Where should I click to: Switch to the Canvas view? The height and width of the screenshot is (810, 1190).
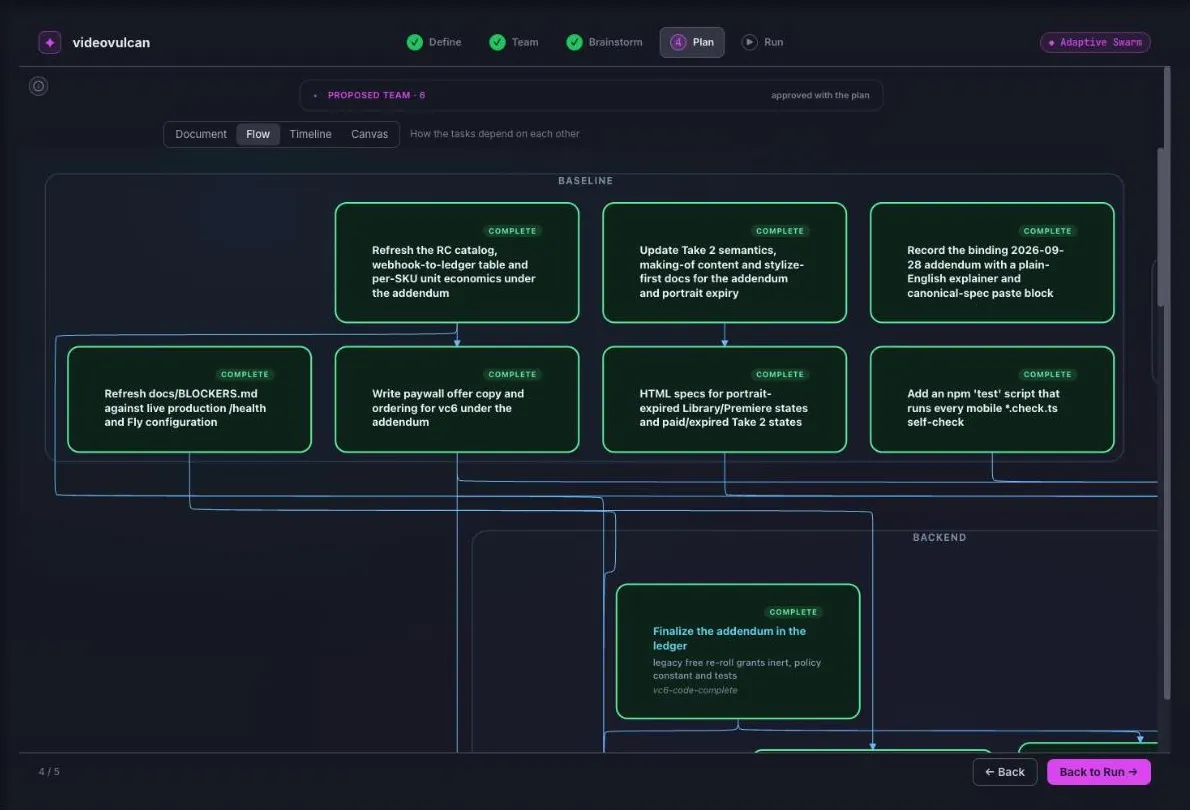click(x=370, y=134)
